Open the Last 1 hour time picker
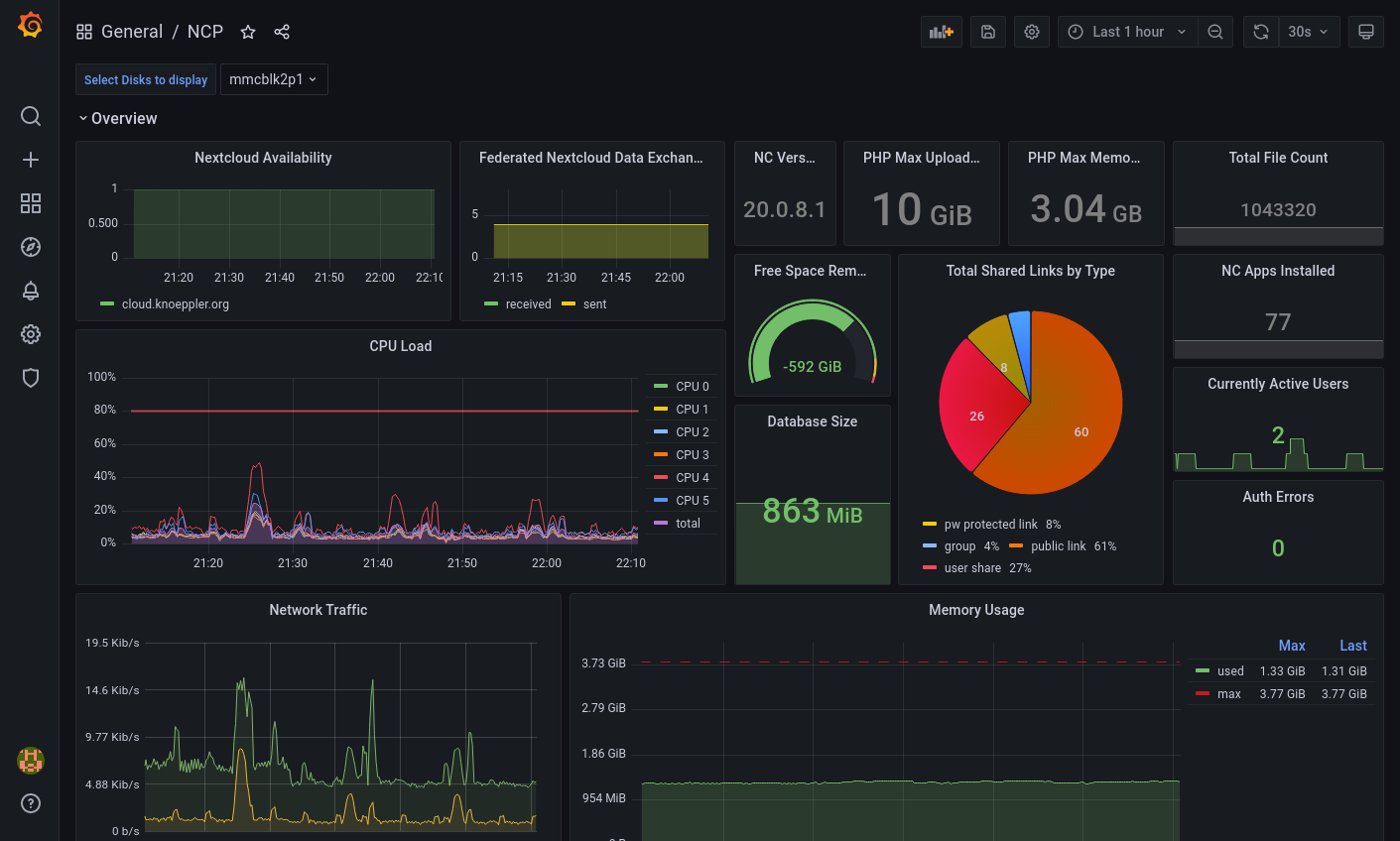This screenshot has height=841, width=1400. tap(1127, 32)
